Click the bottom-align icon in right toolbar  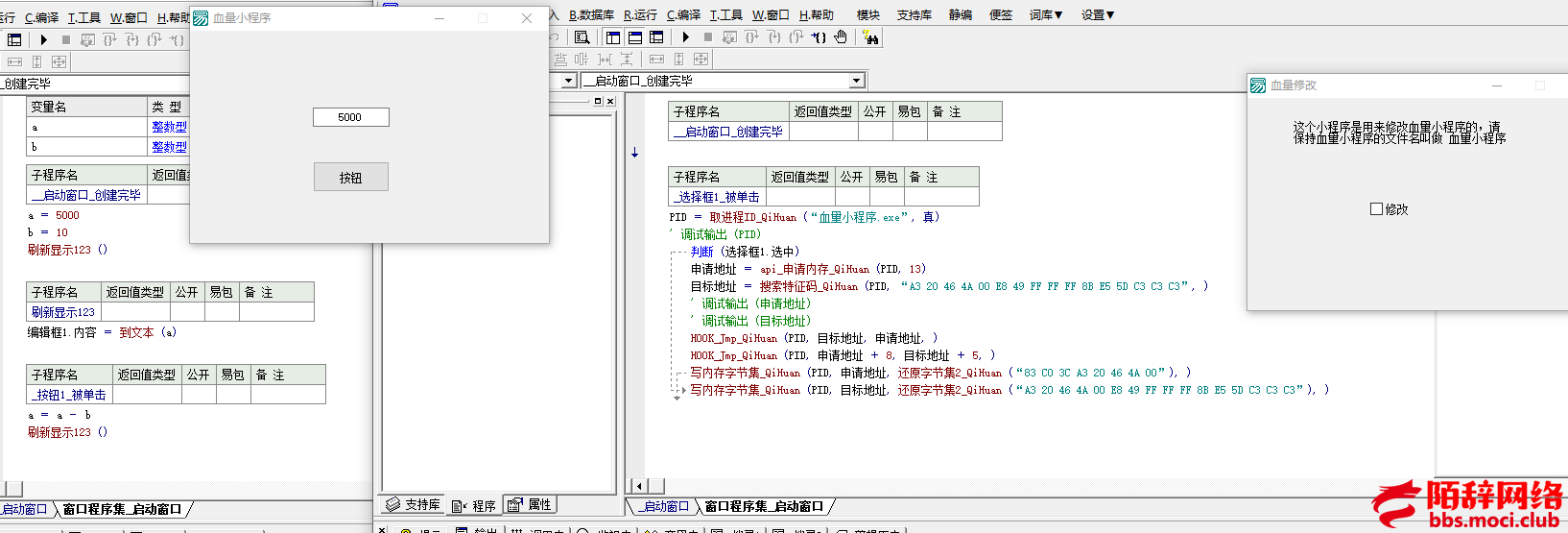[560, 60]
